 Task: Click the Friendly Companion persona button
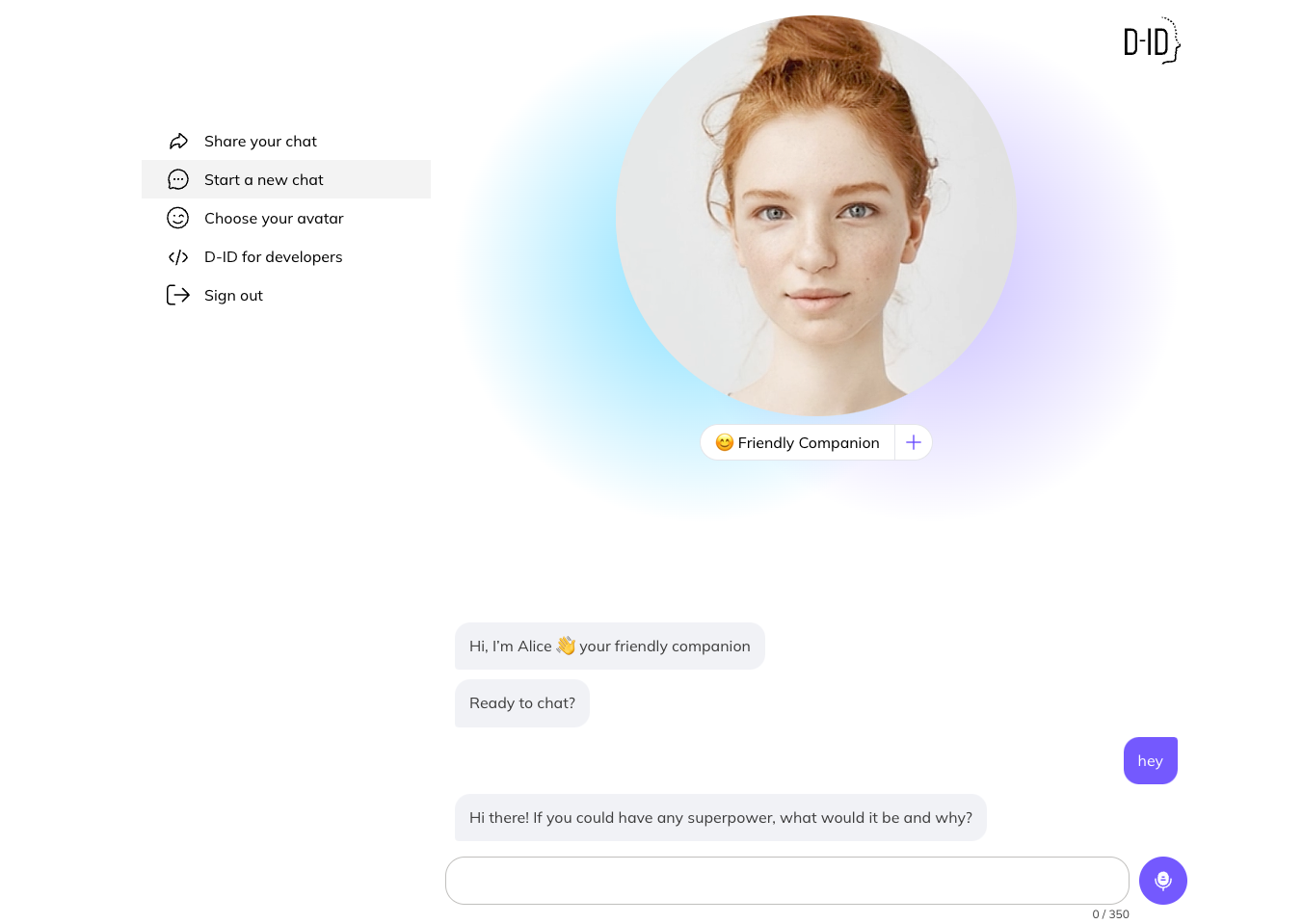click(798, 442)
